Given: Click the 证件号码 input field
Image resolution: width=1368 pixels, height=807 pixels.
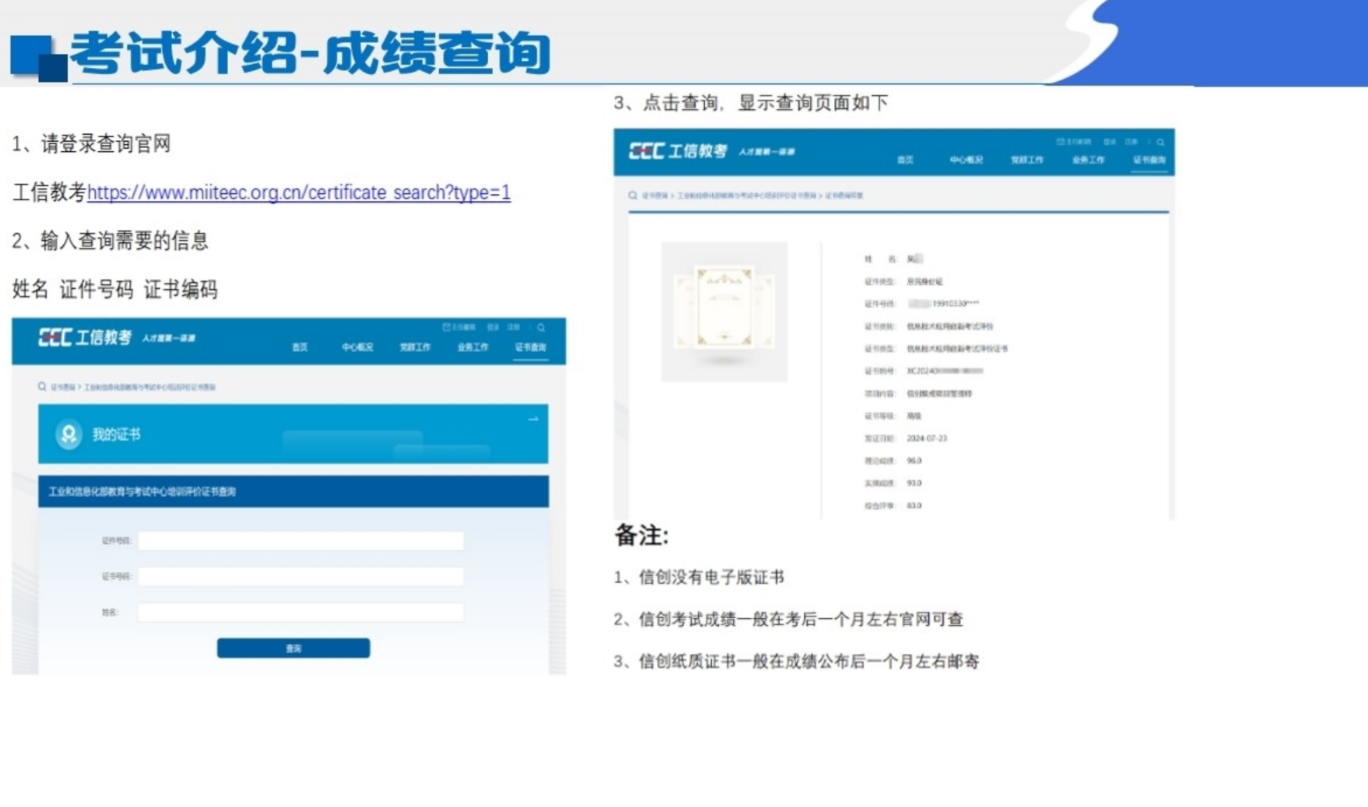Looking at the screenshot, I should (300, 539).
